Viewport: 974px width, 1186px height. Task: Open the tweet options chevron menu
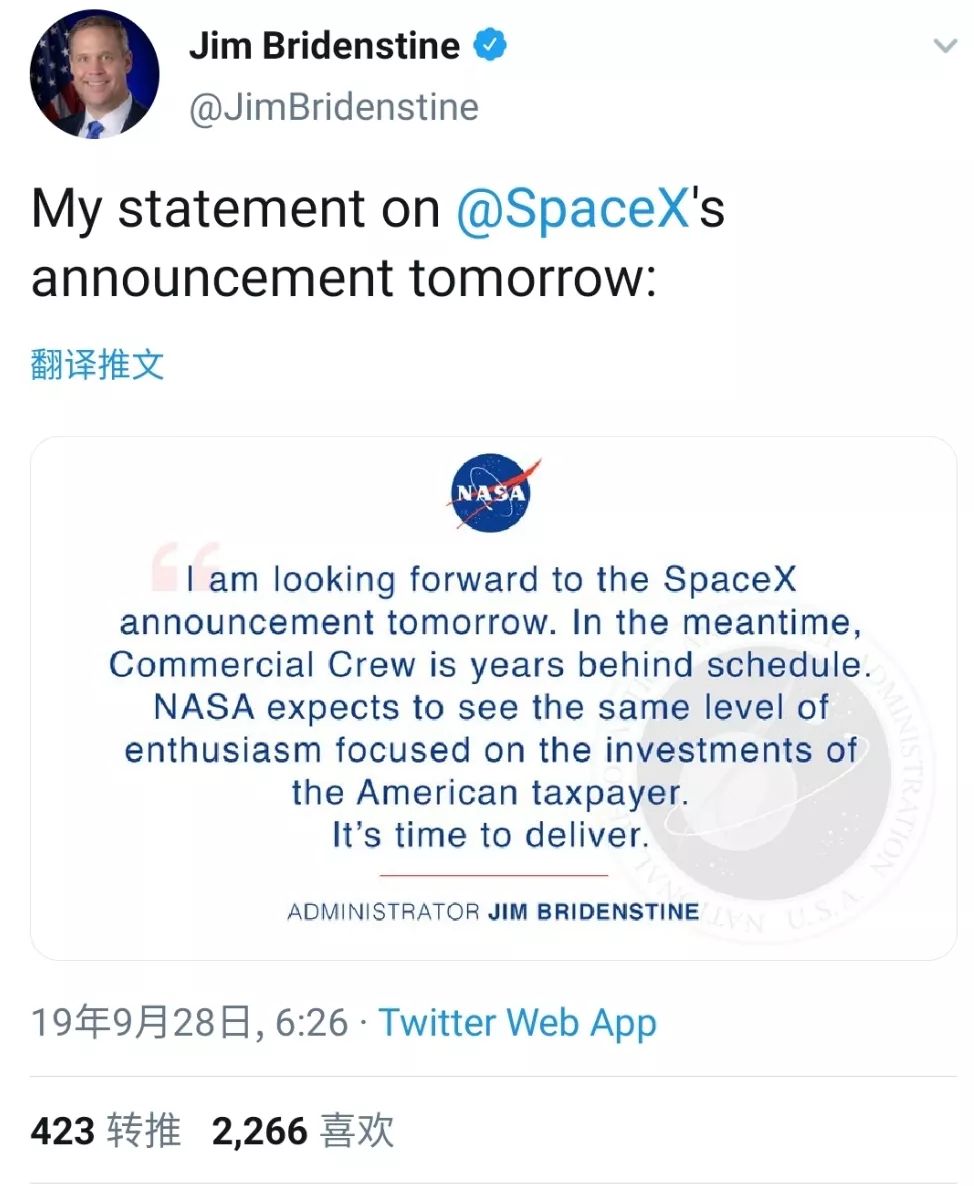pos(948,44)
